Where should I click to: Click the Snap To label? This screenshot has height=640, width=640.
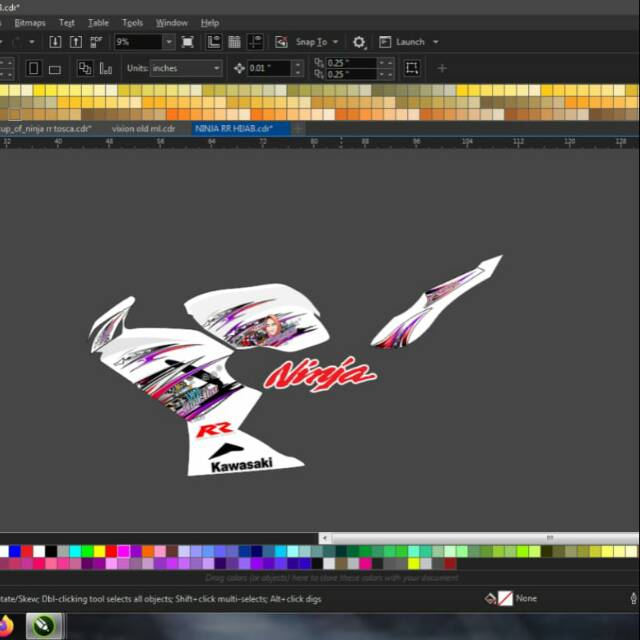point(311,42)
